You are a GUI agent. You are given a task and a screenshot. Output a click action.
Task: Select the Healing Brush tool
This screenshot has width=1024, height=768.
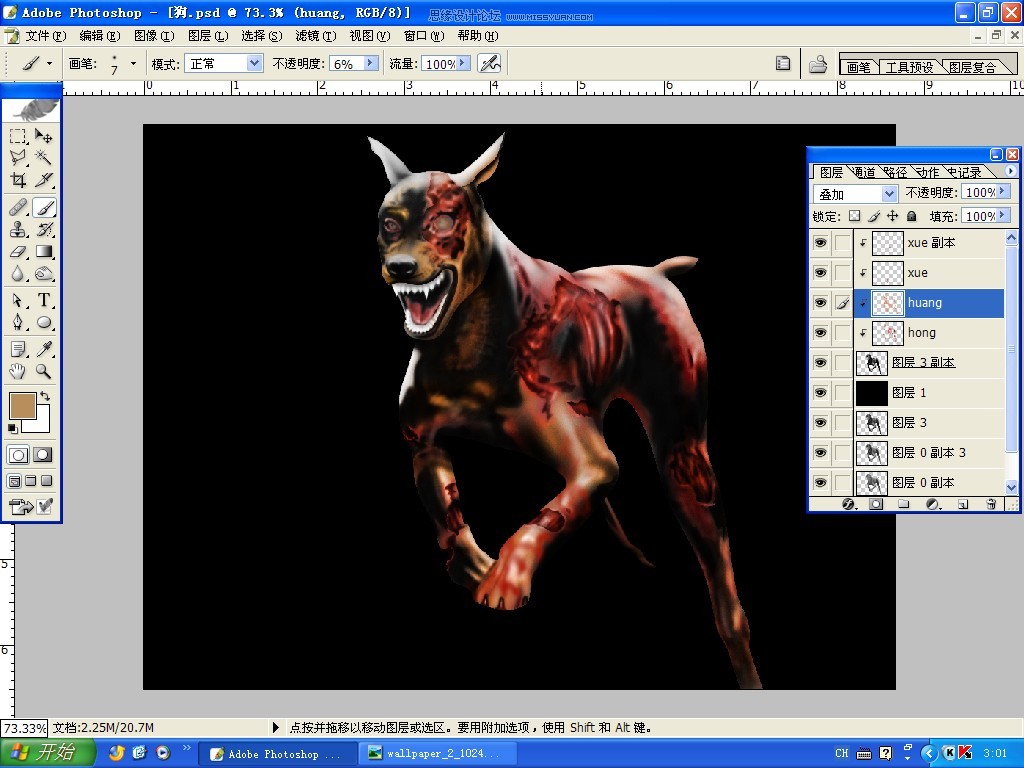18,208
